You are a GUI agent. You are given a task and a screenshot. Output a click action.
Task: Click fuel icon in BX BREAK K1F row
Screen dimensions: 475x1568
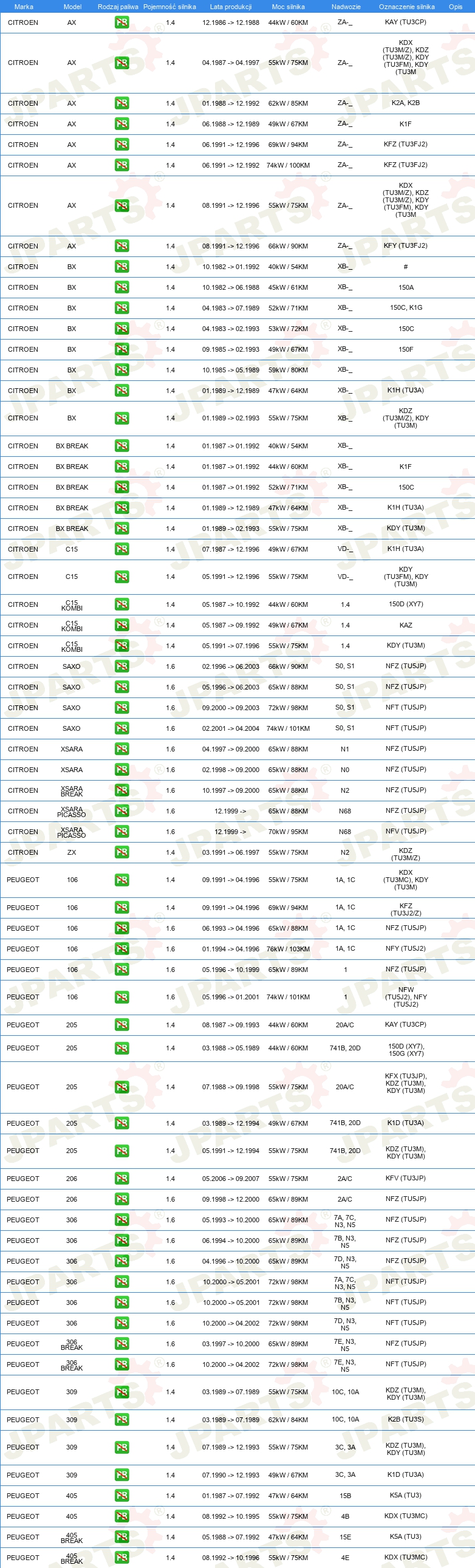[x=122, y=467]
